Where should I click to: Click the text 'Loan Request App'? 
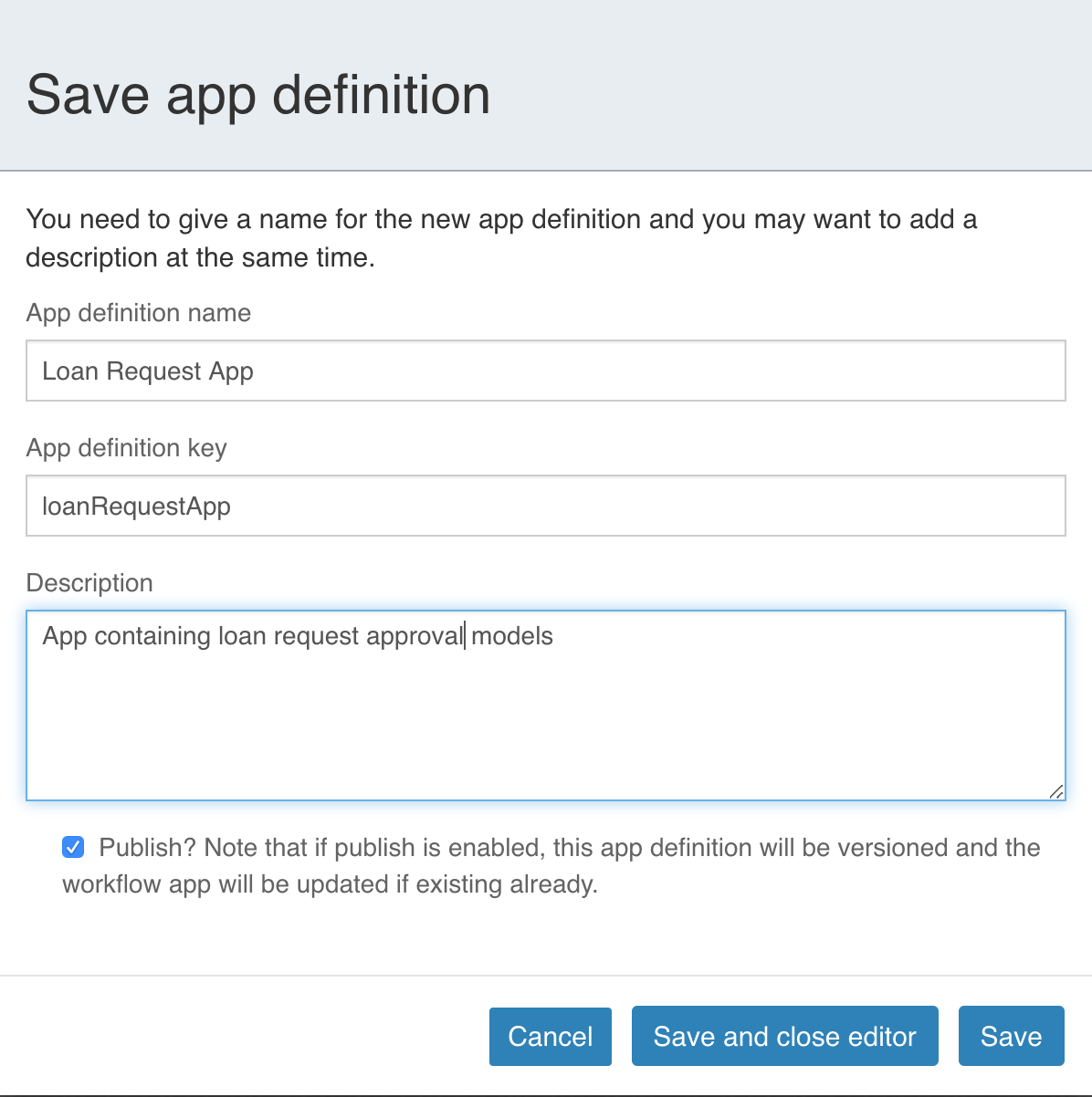[x=148, y=371]
